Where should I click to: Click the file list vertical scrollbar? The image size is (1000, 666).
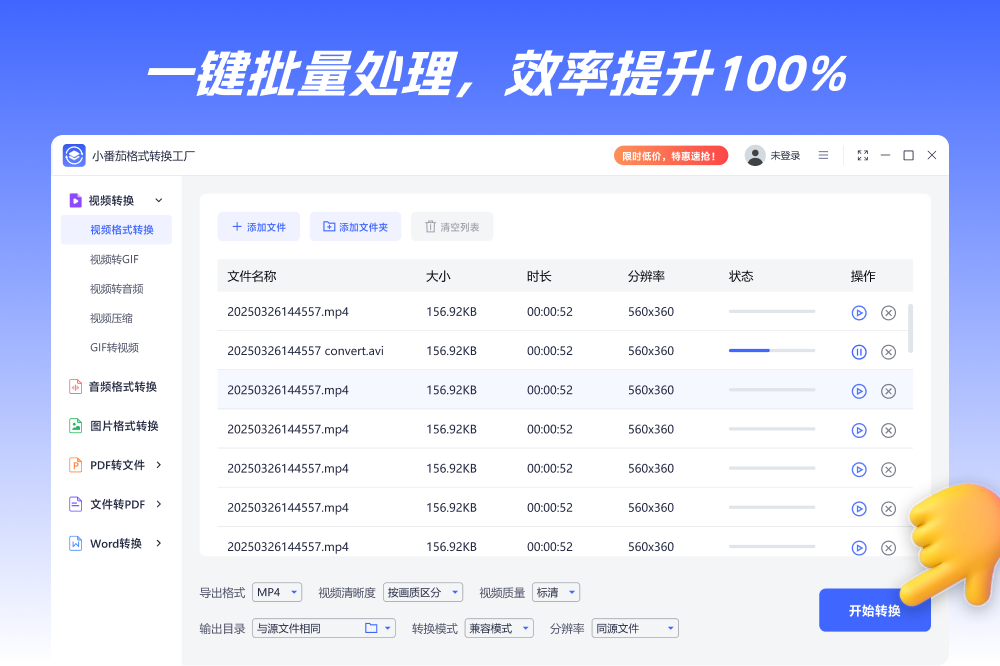910,328
